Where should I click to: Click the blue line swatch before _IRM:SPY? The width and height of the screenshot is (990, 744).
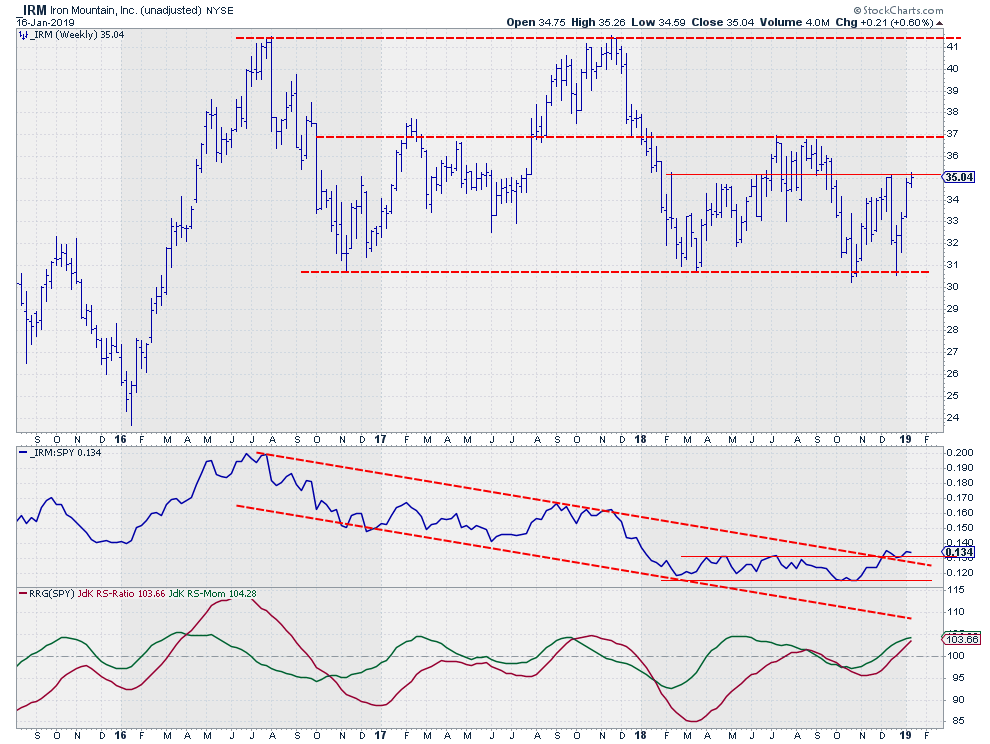click(23, 453)
